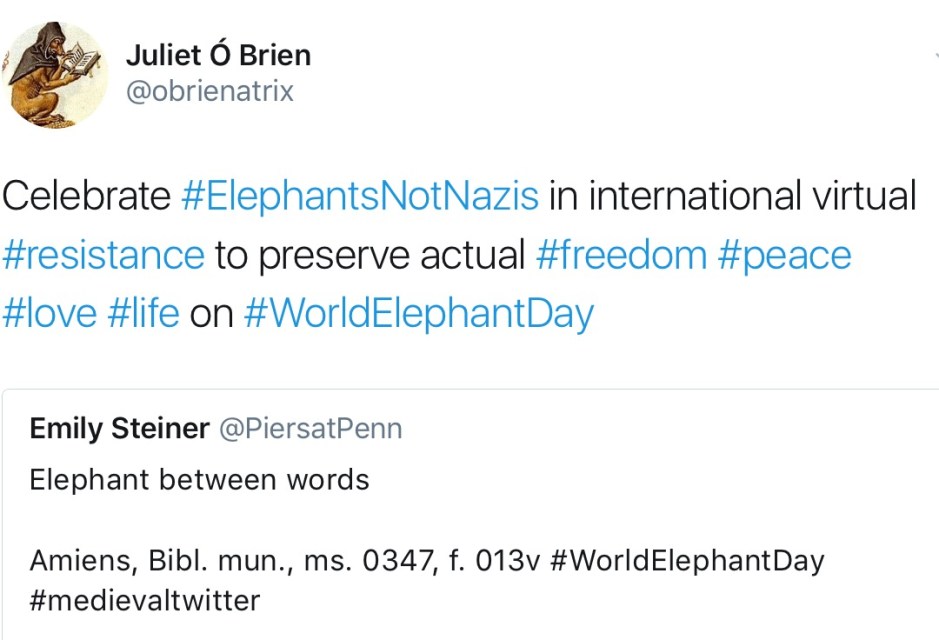Image resolution: width=939 pixels, height=640 pixels.
Task: Click the "to preserve actual" tweet text
Action: click(x=370, y=255)
